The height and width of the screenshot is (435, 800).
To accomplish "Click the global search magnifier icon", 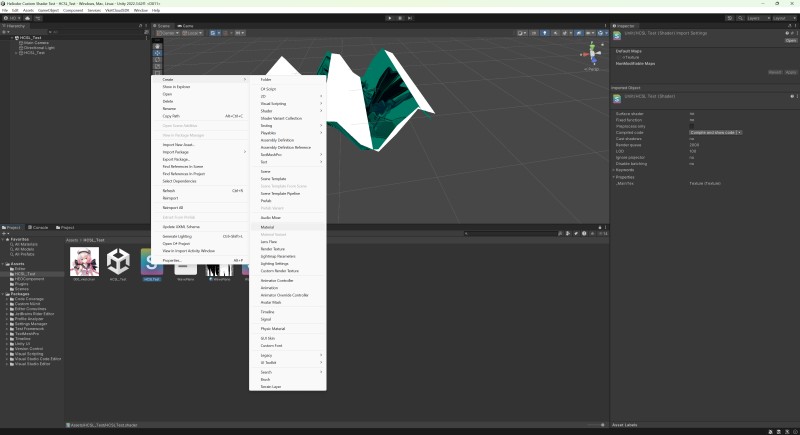I will point(740,18).
